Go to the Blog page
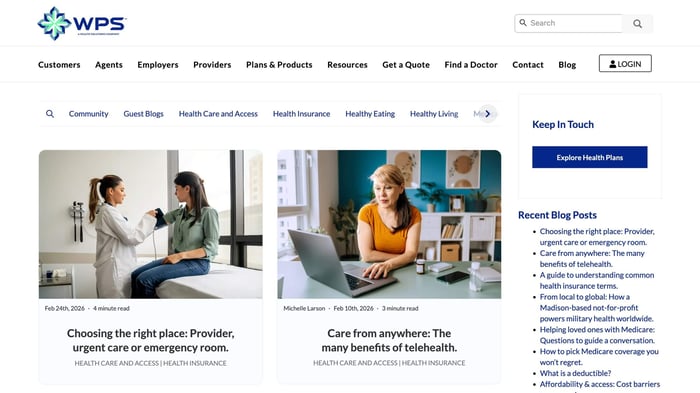This screenshot has width=700, height=393. [x=567, y=65]
